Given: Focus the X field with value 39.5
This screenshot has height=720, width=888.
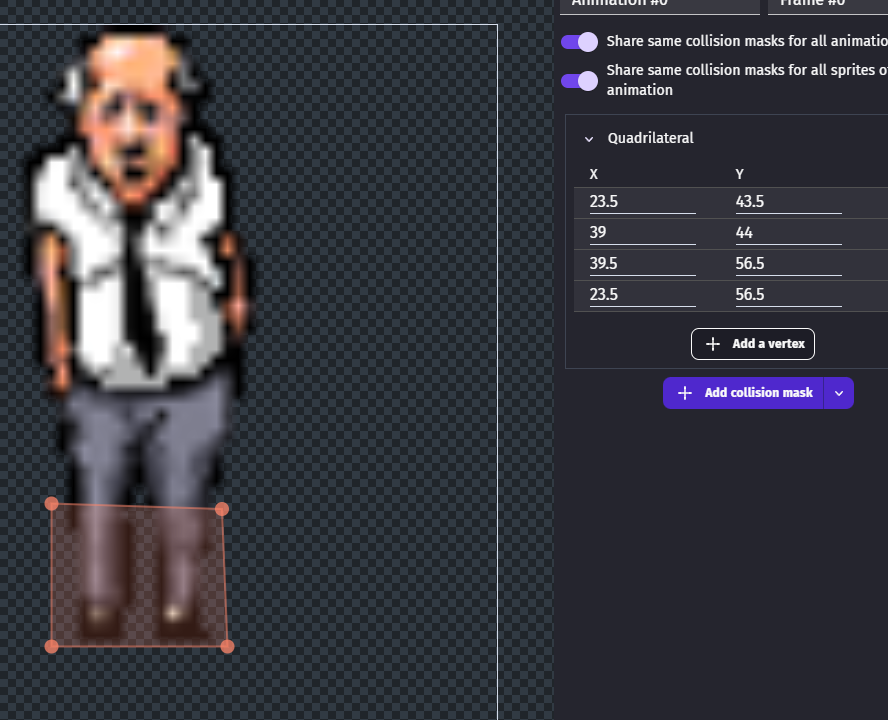Looking at the screenshot, I should click(x=642, y=264).
